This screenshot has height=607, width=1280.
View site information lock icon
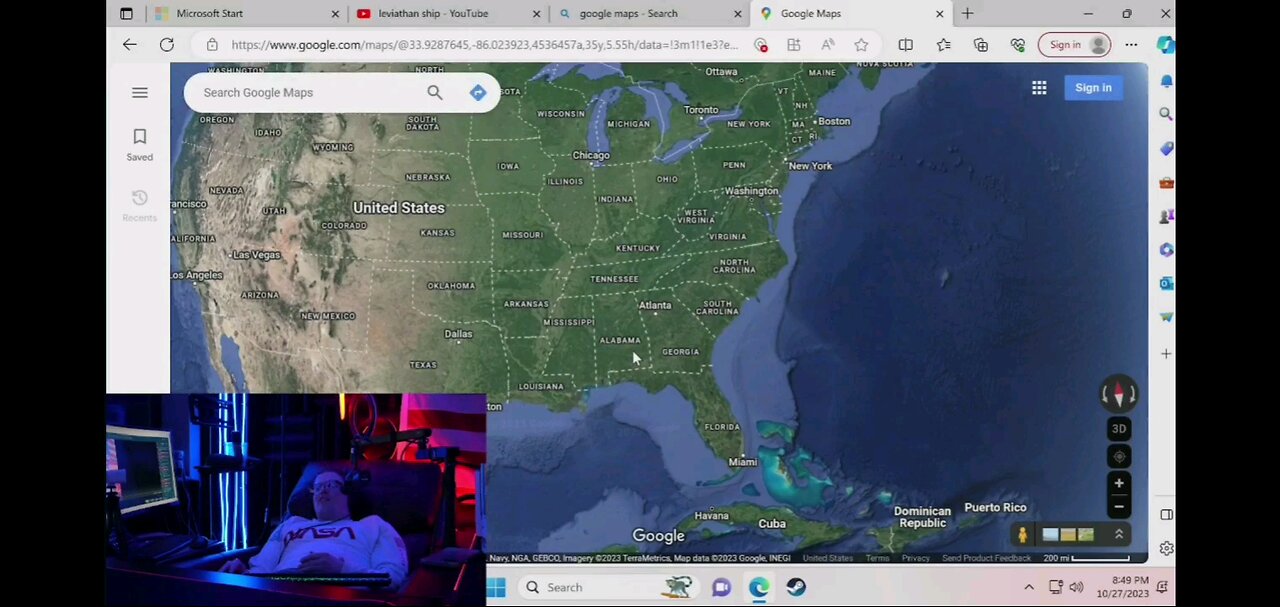(212, 45)
